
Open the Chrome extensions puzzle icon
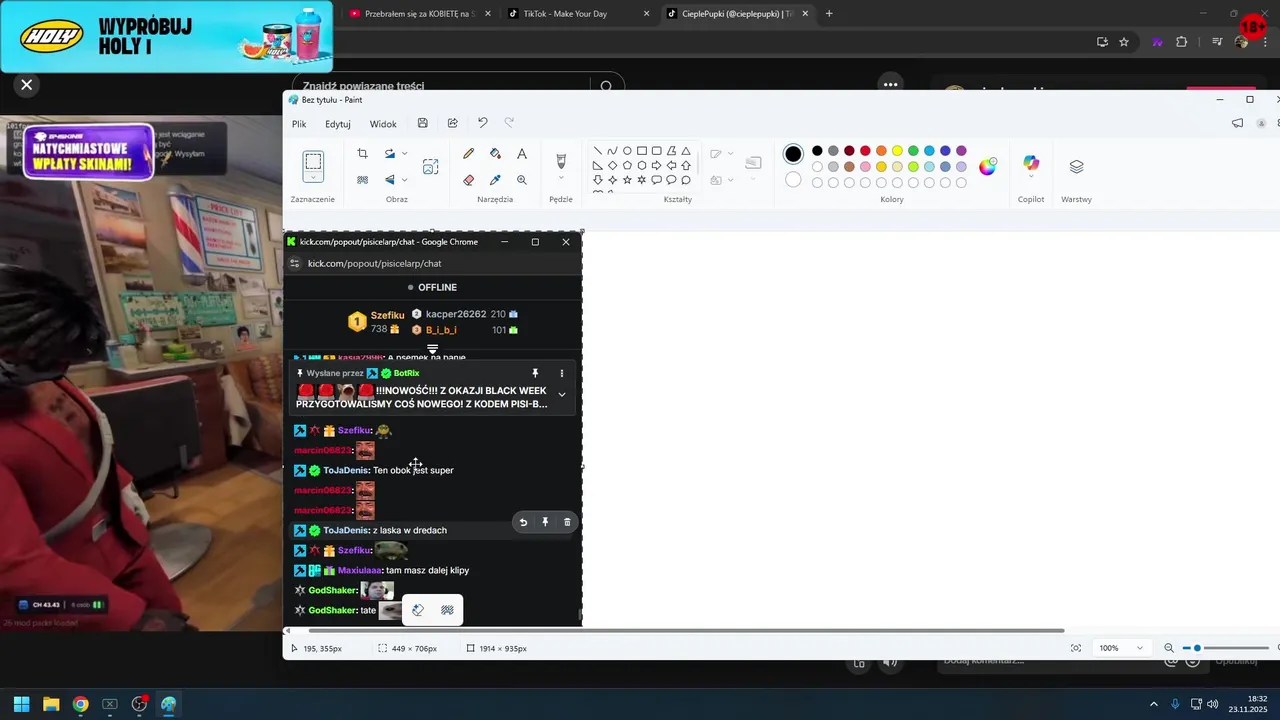click(x=1182, y=42)
